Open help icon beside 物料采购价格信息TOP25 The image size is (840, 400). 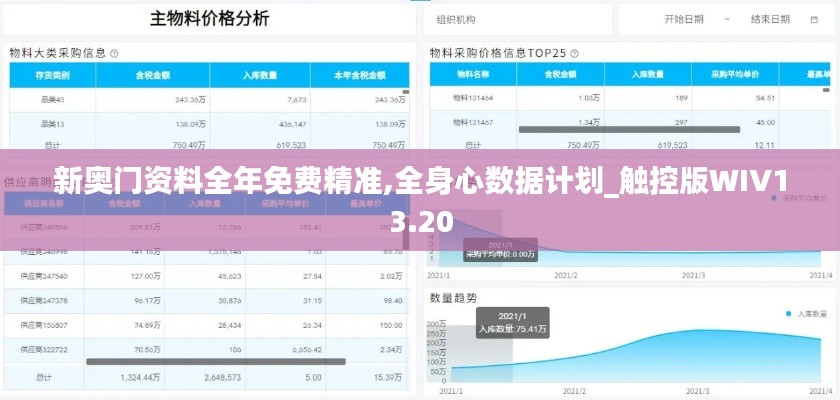pos(574,54)
